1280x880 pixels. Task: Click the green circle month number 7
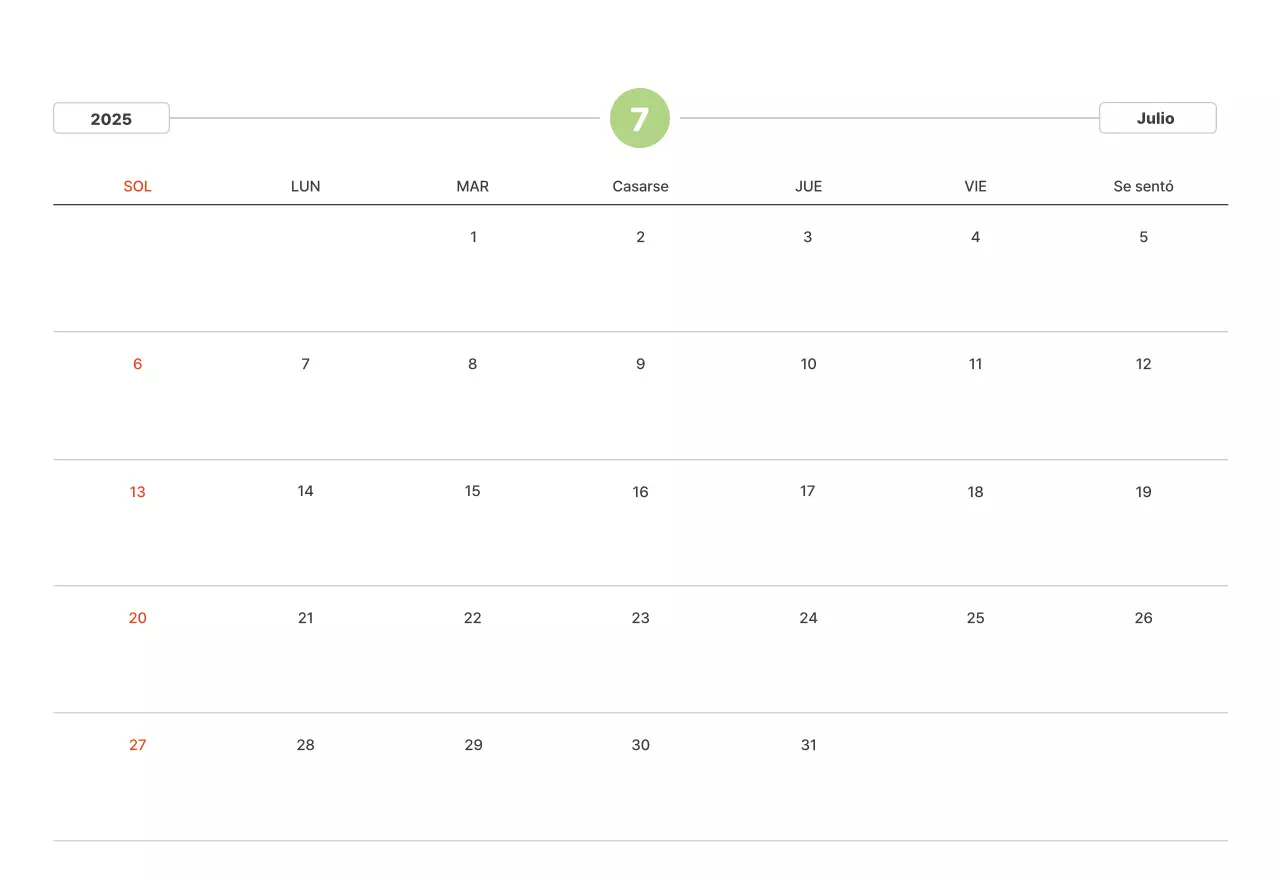tap(640, 118)
